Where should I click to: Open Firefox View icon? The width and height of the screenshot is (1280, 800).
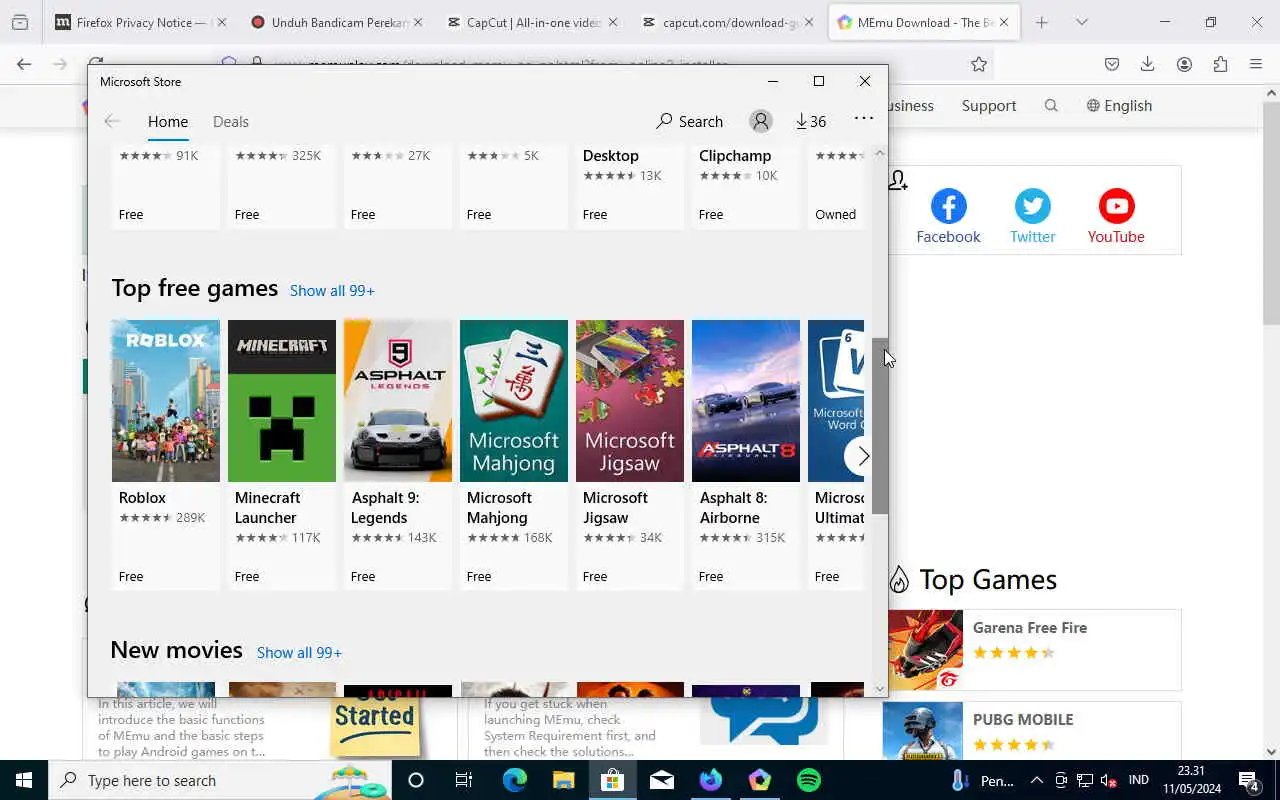[x=20, y=22]
